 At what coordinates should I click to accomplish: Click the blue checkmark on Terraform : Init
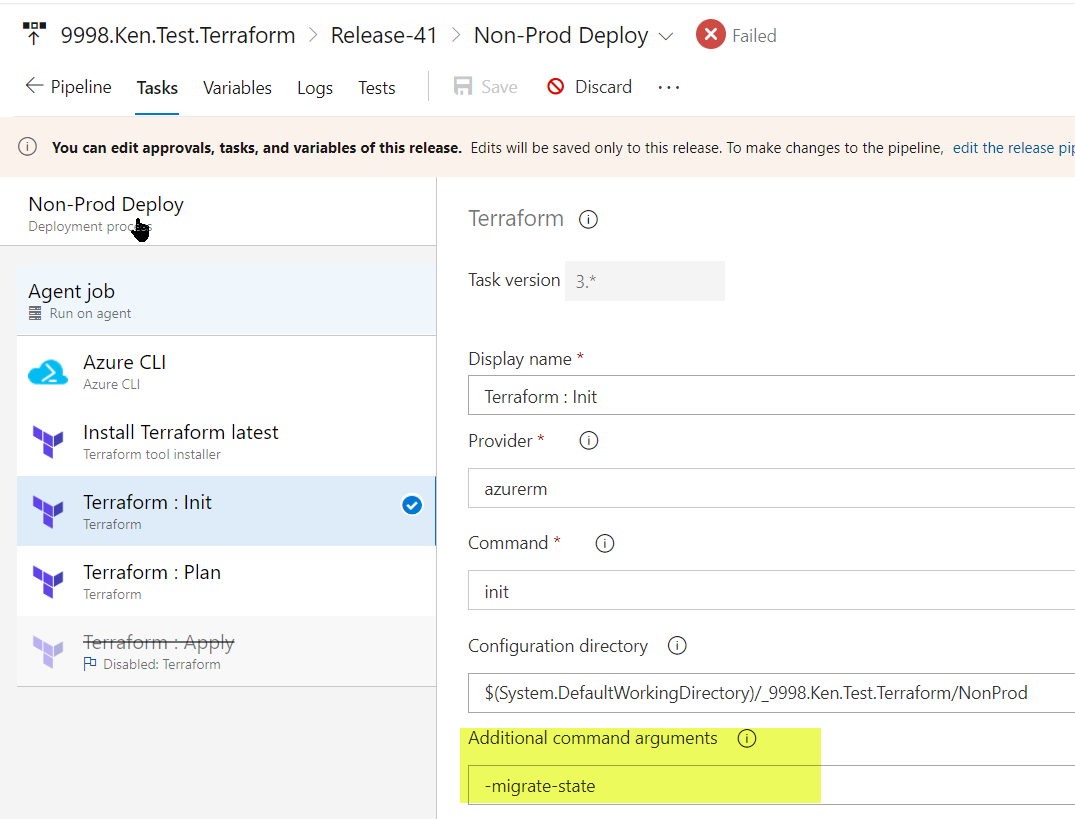tap(412, 505)
